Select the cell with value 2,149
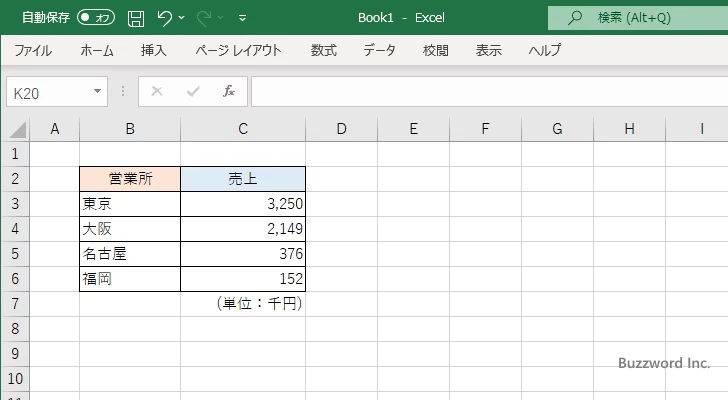This screenshot has height=400, width=728. pos(243,229)
